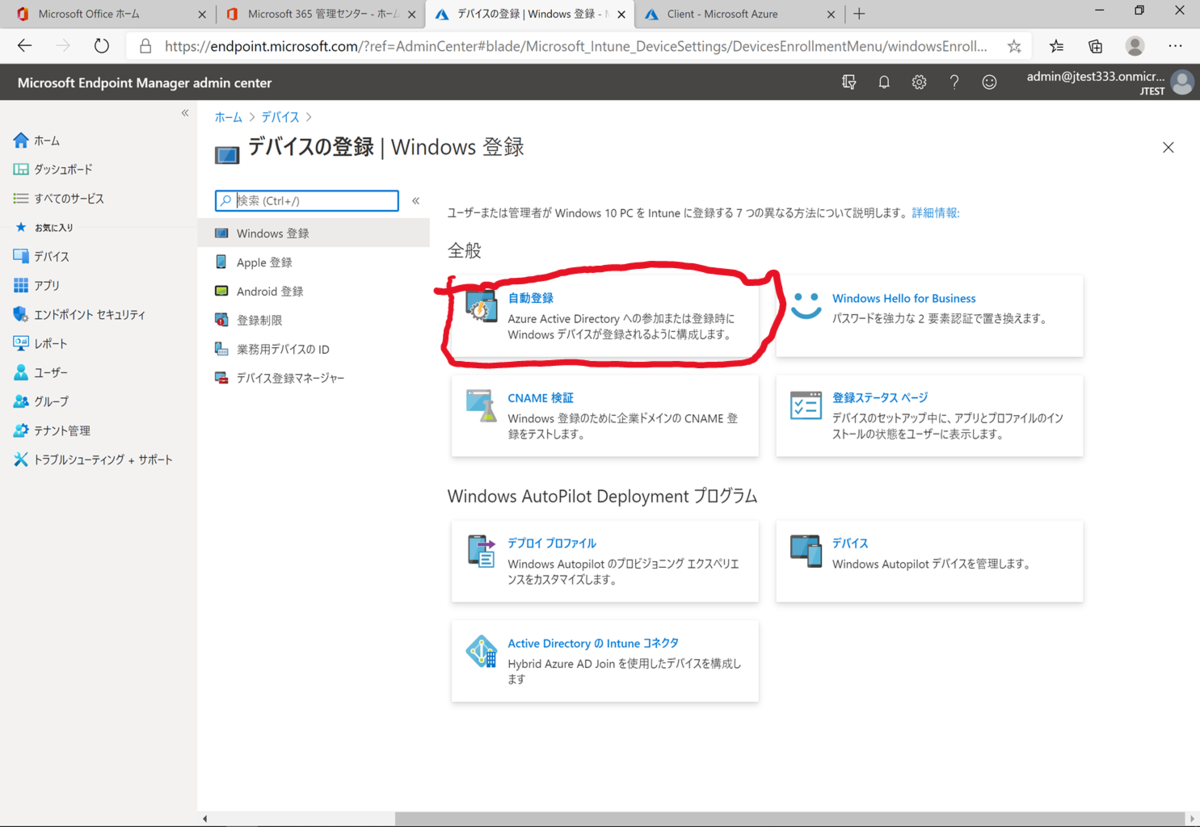
Task: Open the browser settings ellipsis menu
Action: tap(1175, 46)
